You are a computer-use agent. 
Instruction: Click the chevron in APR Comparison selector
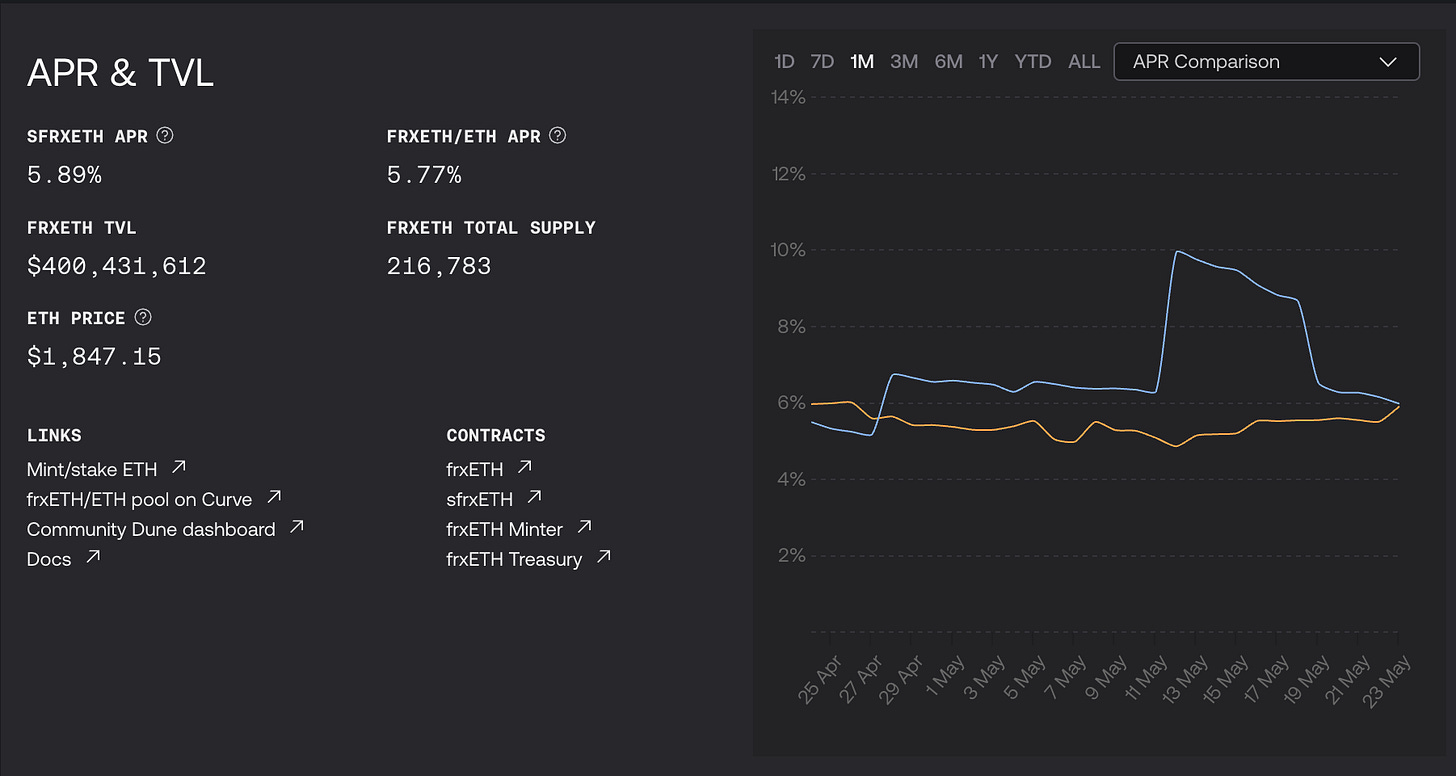[x=1388, y=62]
